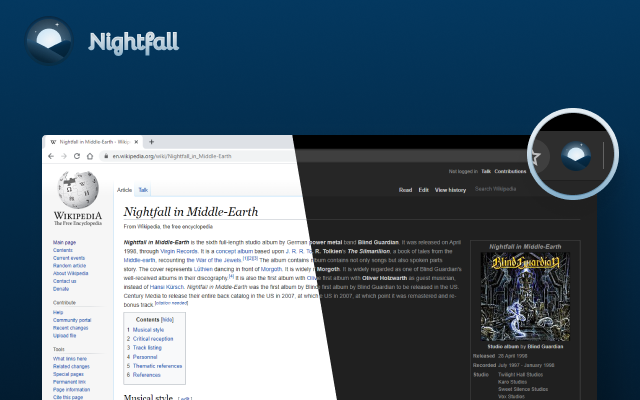Viewport: 640px width, 400px height.
Task: Close the Nightfall in Middle-Earth tab
Action: [136, 142]
